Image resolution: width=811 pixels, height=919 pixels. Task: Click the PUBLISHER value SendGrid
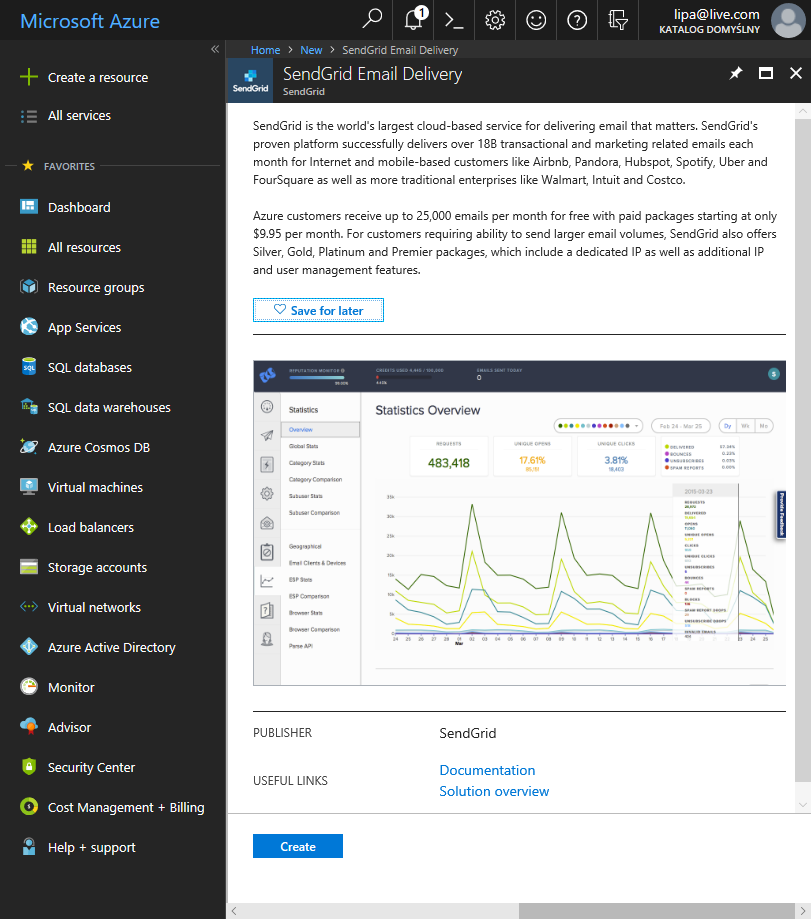(x=468, y=733)
